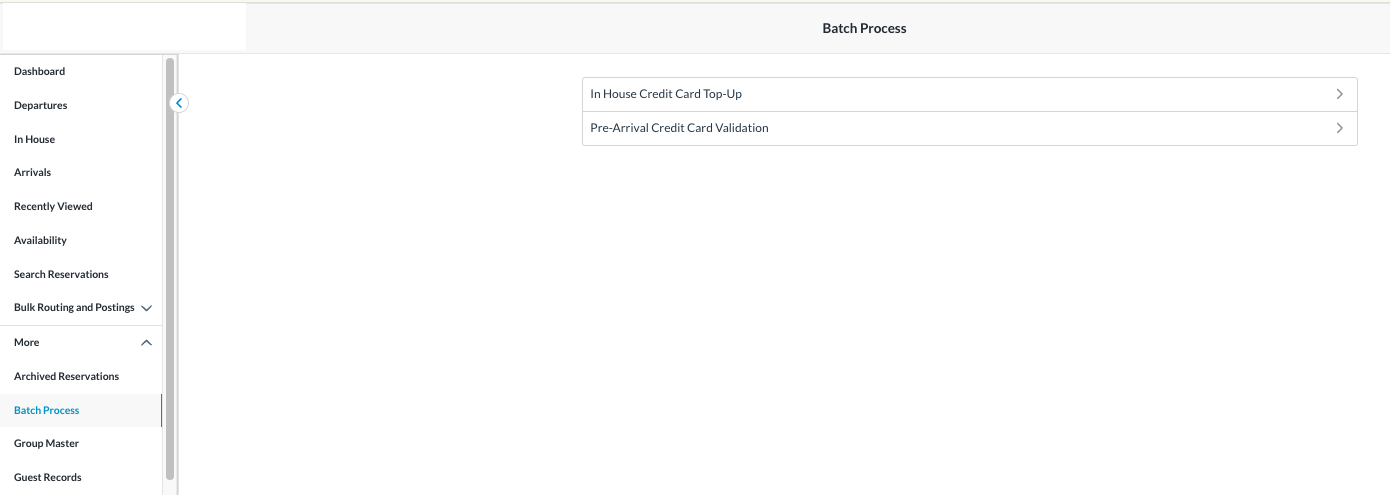Select Batch Process in the sidebar
Viewport: 1390px width, 495px height.
[47, 410]
